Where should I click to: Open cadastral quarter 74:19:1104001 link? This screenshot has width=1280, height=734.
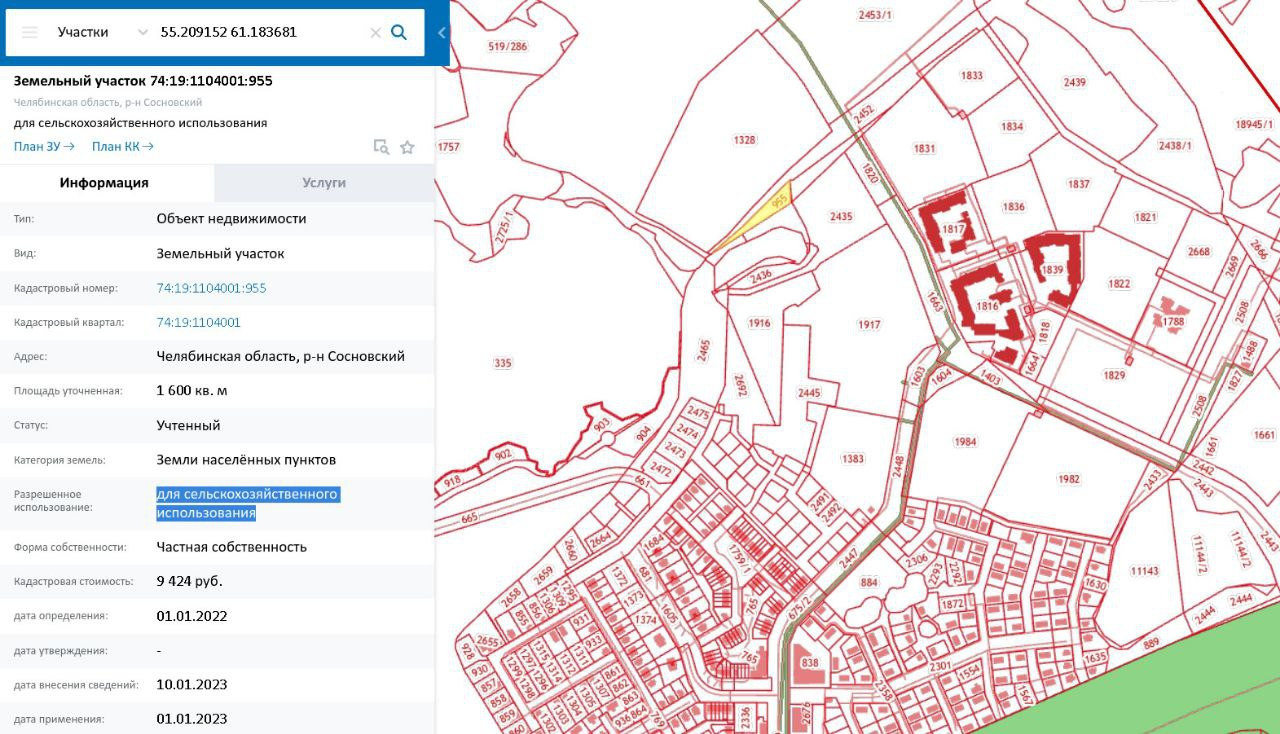point(198,322)
